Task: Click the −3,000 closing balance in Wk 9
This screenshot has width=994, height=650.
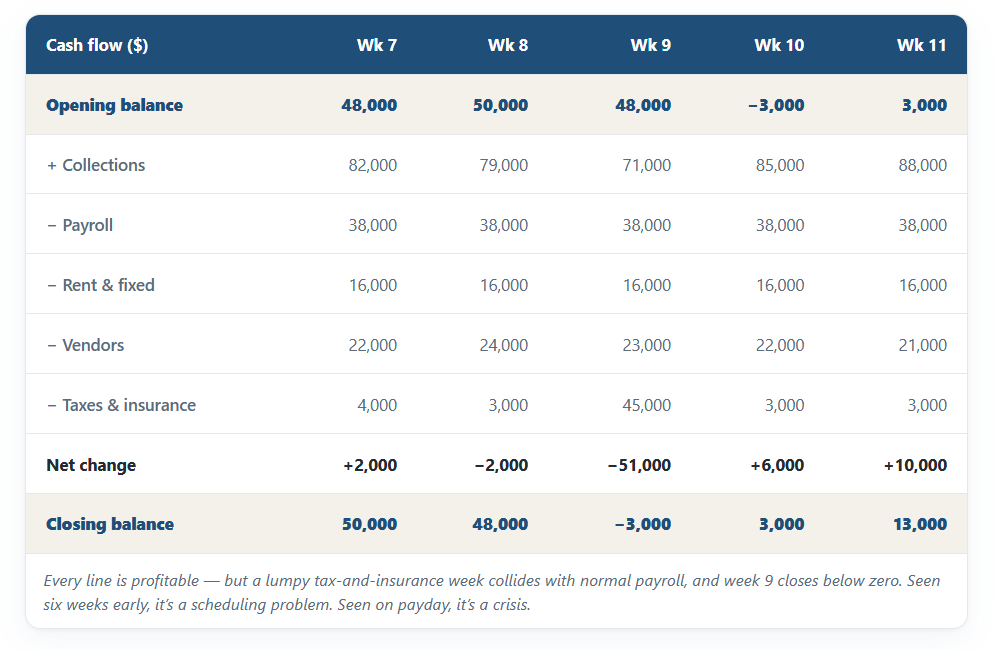Action: point(643,524)
